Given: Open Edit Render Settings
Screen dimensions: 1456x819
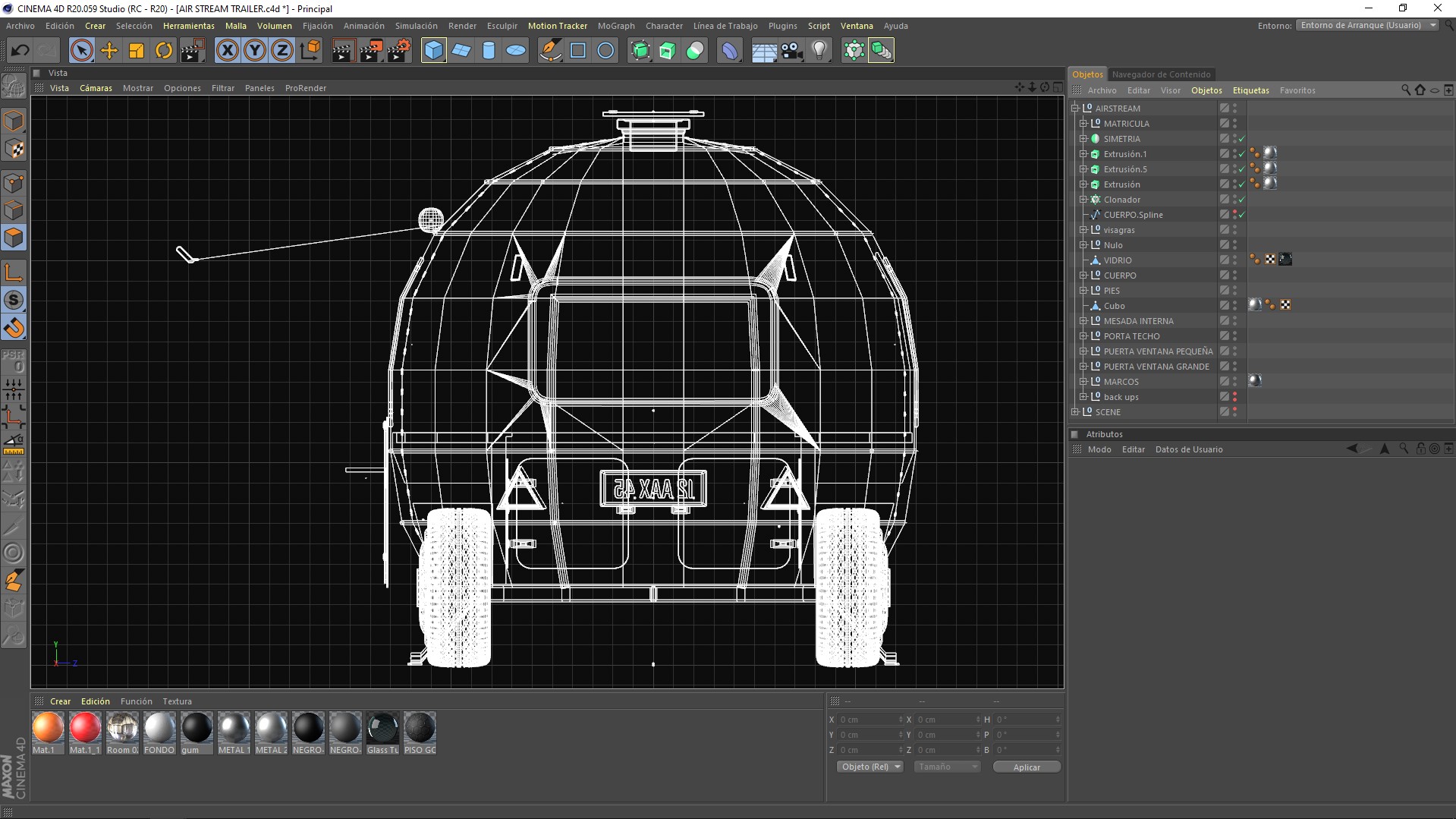Looking at the screenshot, I should pyautogui.click(x=399, y=51).
